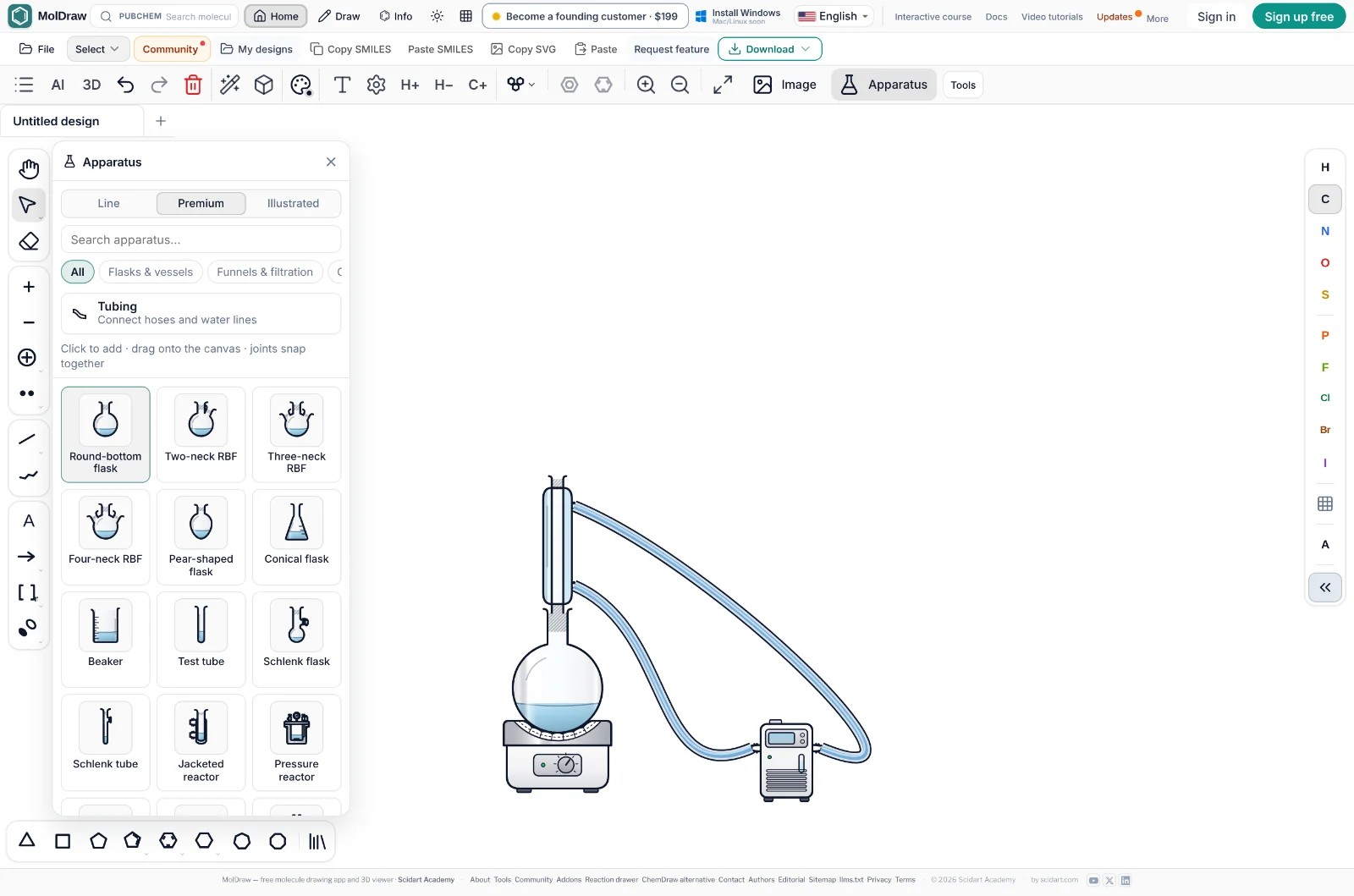
Task: Expand the functional group tool dropdown
Action: click(x=521, y=85)
